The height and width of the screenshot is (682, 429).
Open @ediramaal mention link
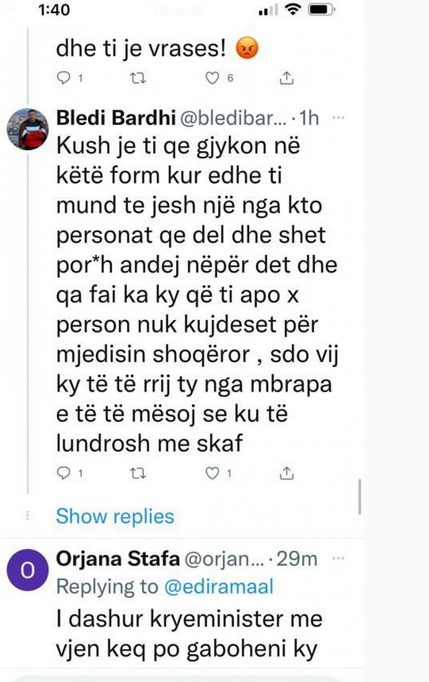[x=219, y=586]
